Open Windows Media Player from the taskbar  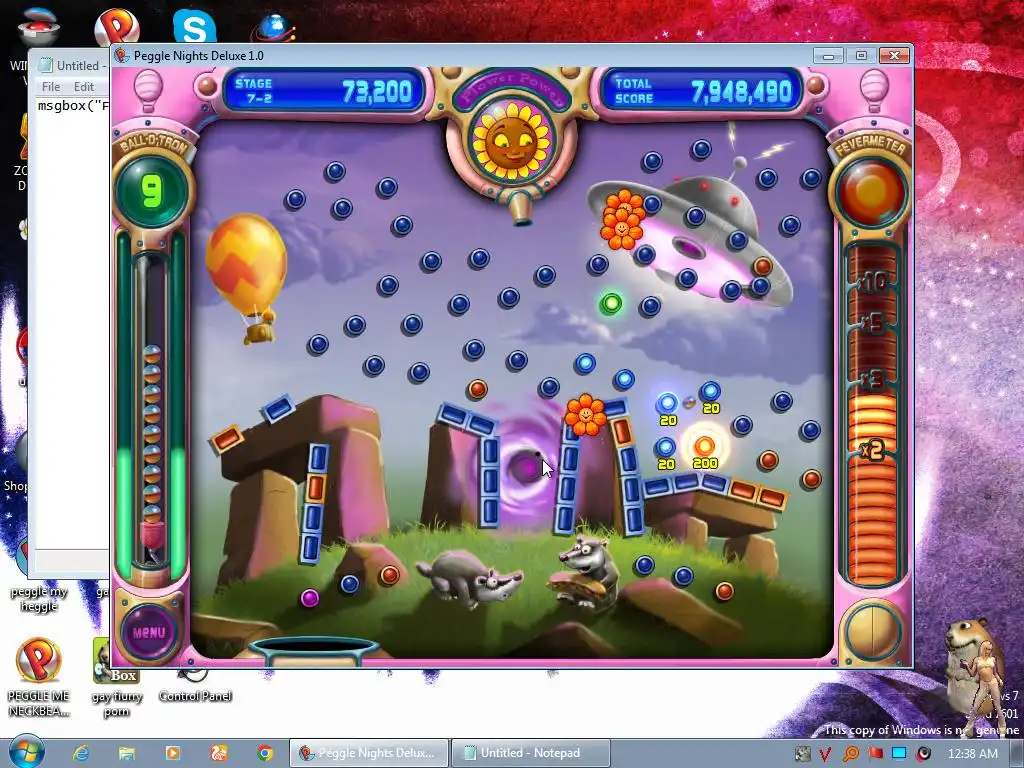(173, 753)
